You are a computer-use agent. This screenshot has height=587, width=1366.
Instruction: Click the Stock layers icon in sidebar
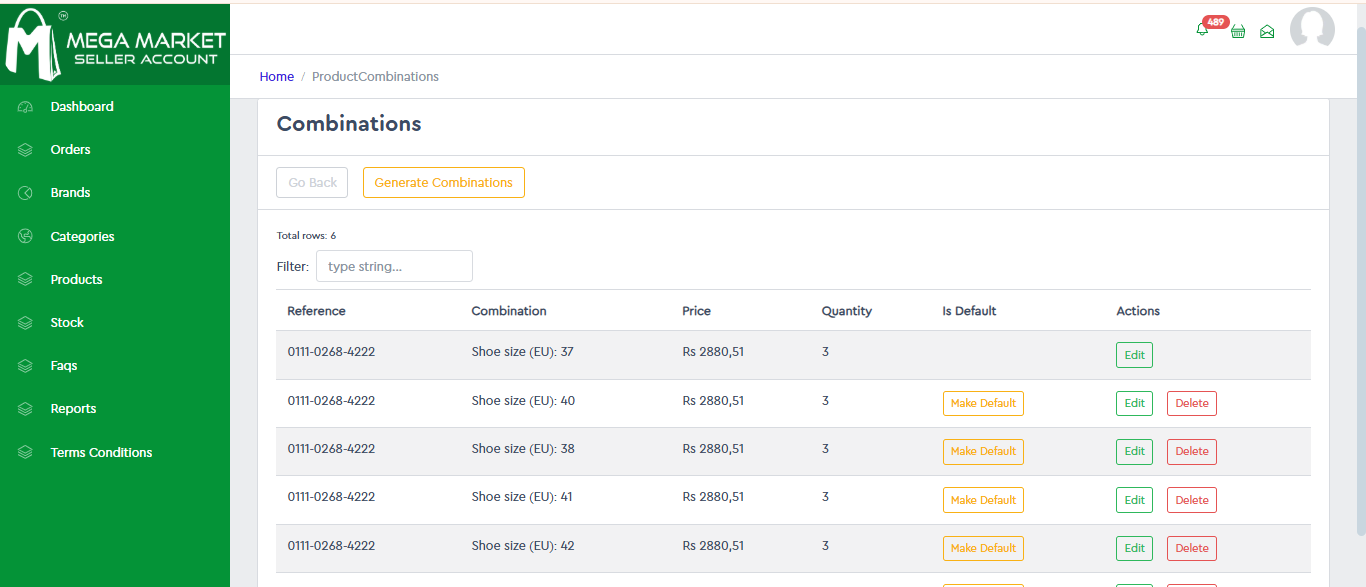coord(26,323)
